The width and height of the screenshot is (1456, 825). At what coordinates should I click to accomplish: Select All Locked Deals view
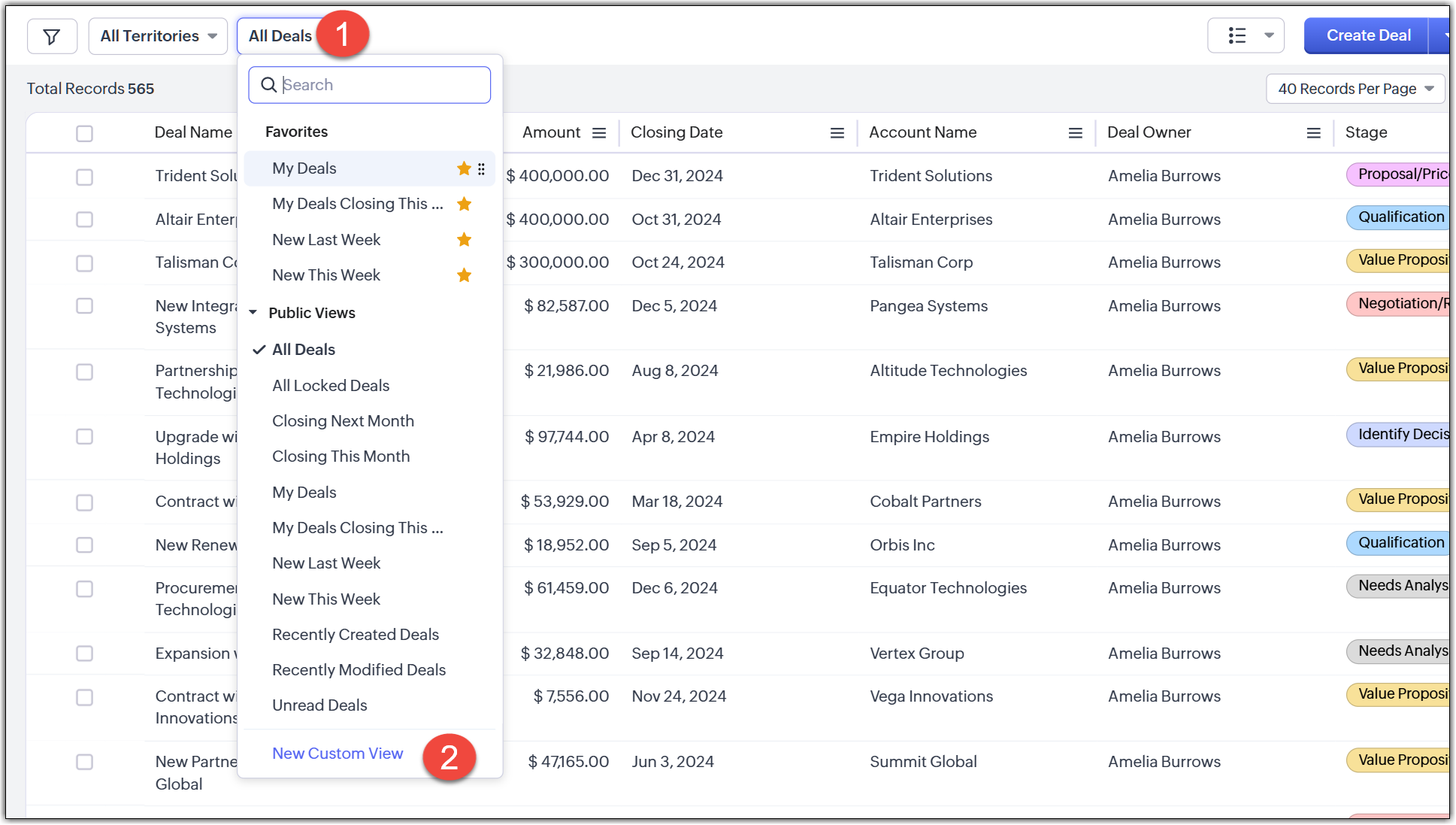coord(331,386)
